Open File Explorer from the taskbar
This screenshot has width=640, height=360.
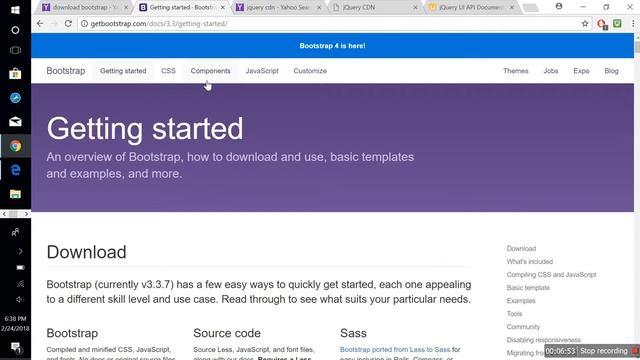pos(15,194)
